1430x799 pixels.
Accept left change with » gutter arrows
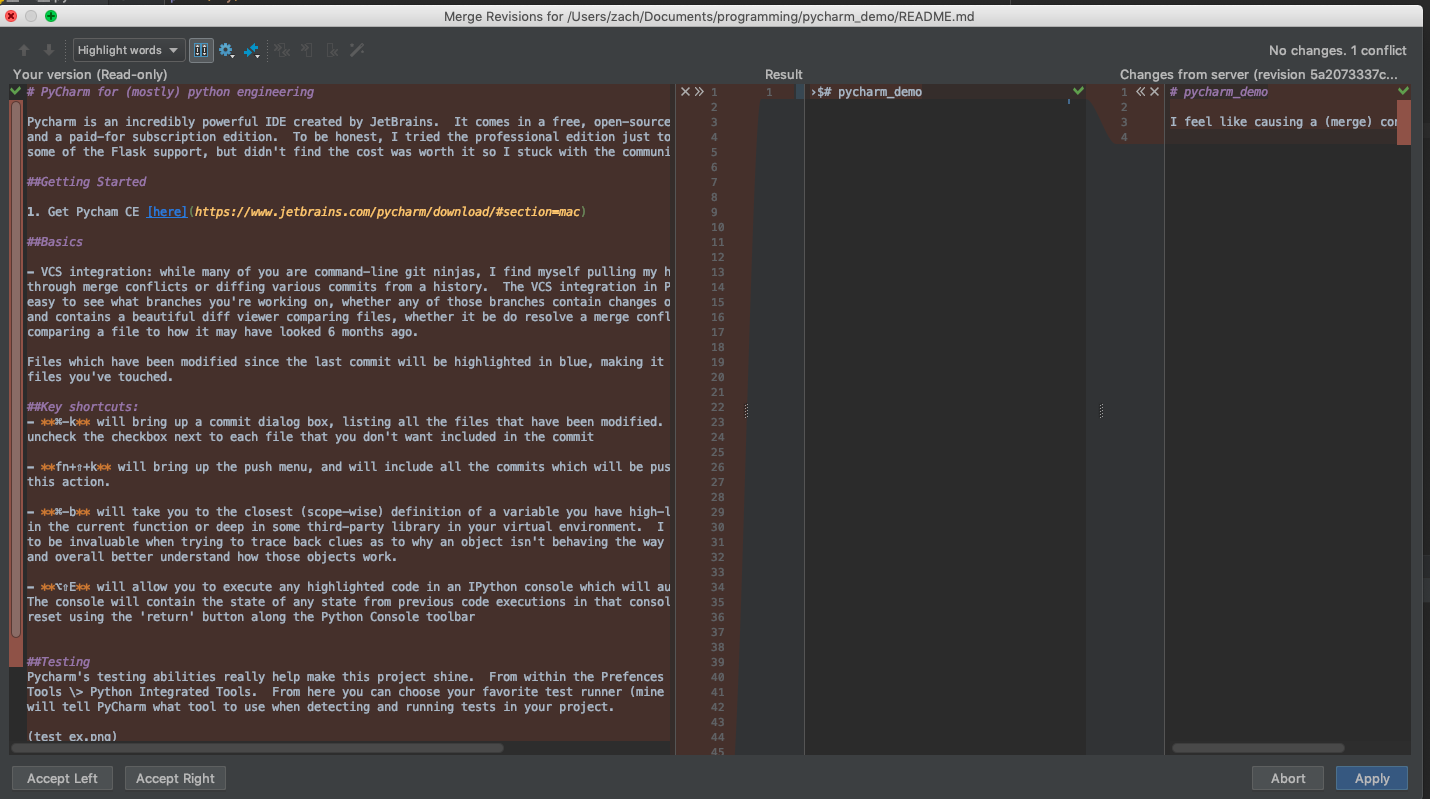699,92
